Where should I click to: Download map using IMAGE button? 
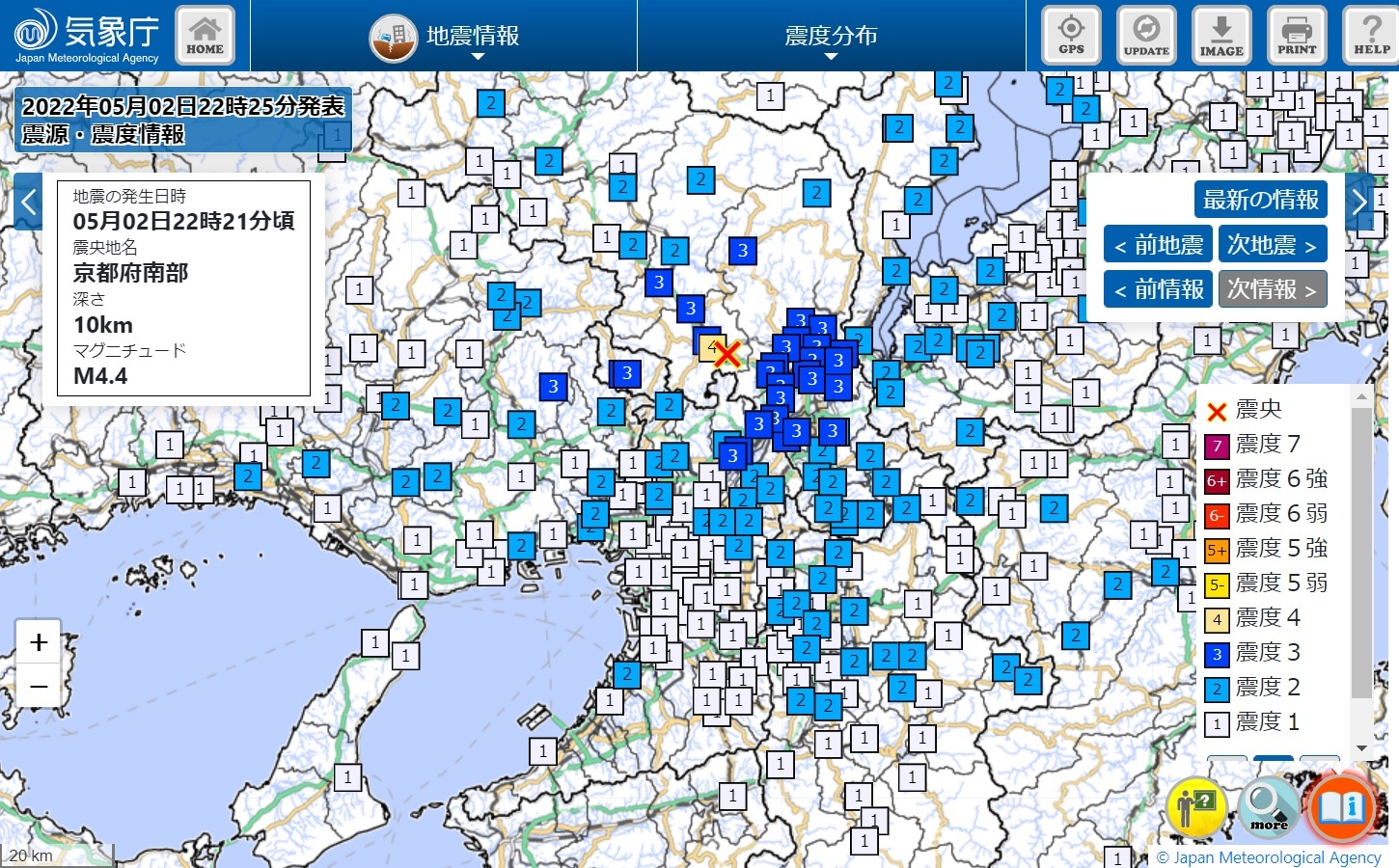[x=1221, y=36]
